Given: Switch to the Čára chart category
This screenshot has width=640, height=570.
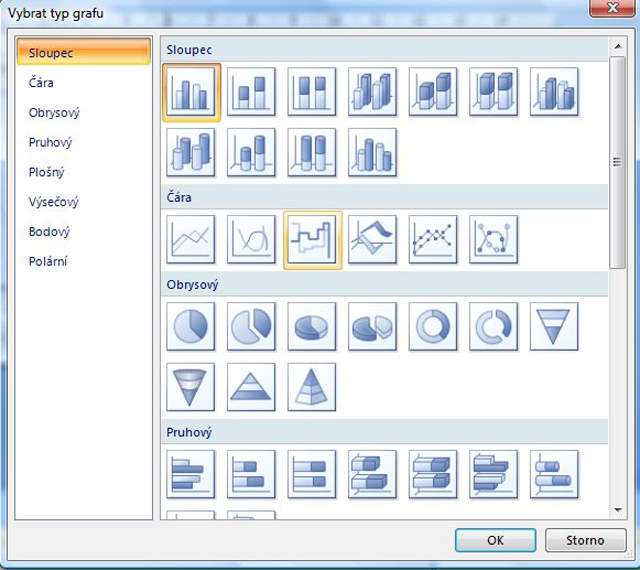Looking at the screenshot, I should coord(84,82).
